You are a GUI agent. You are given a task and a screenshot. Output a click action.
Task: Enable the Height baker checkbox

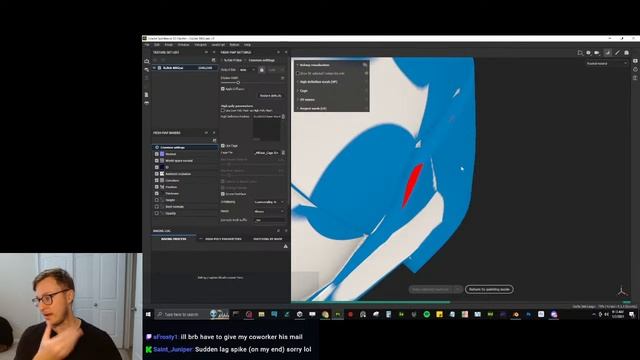[x=156, y=200]
